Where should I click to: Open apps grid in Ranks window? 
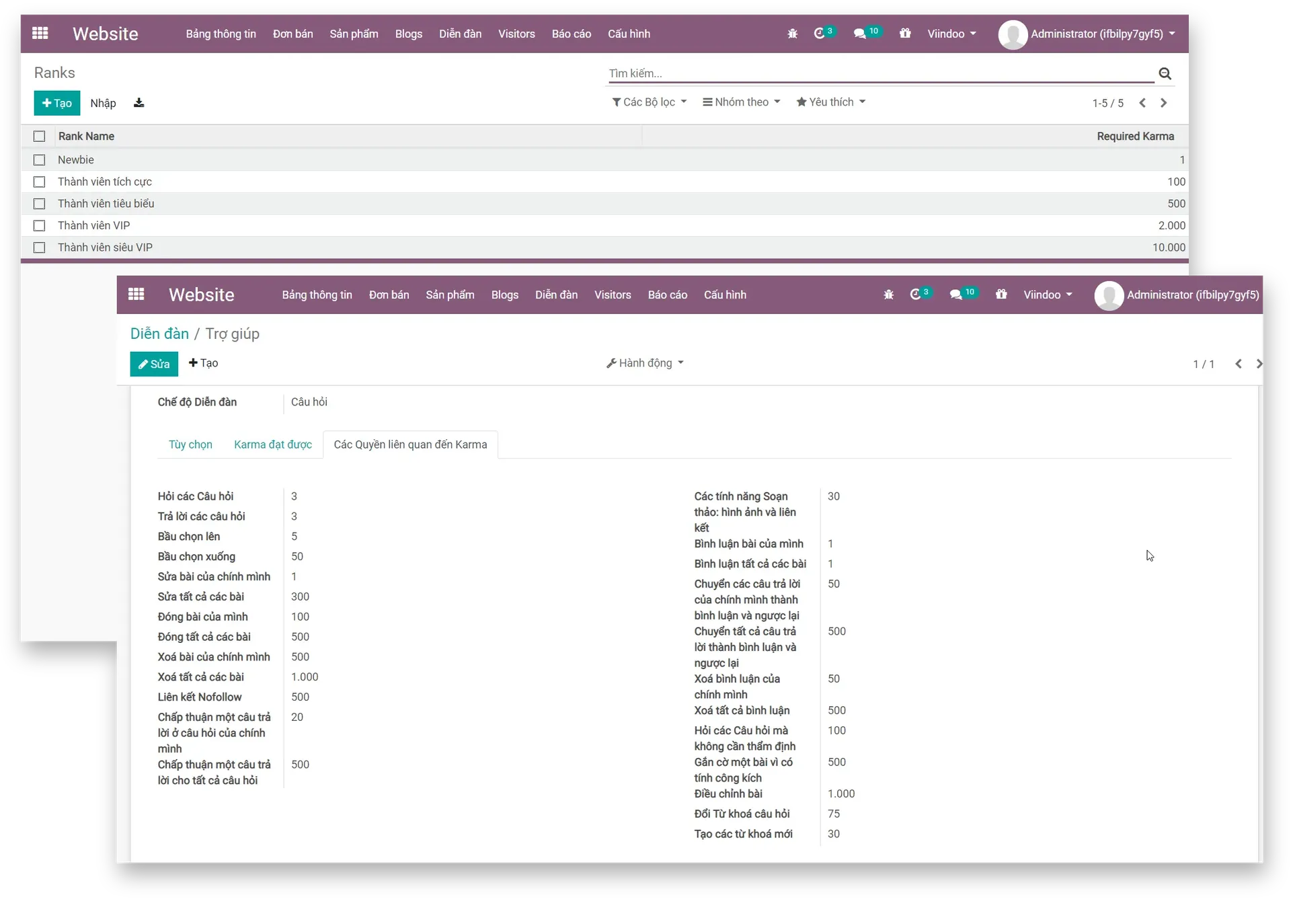(40, 33)
